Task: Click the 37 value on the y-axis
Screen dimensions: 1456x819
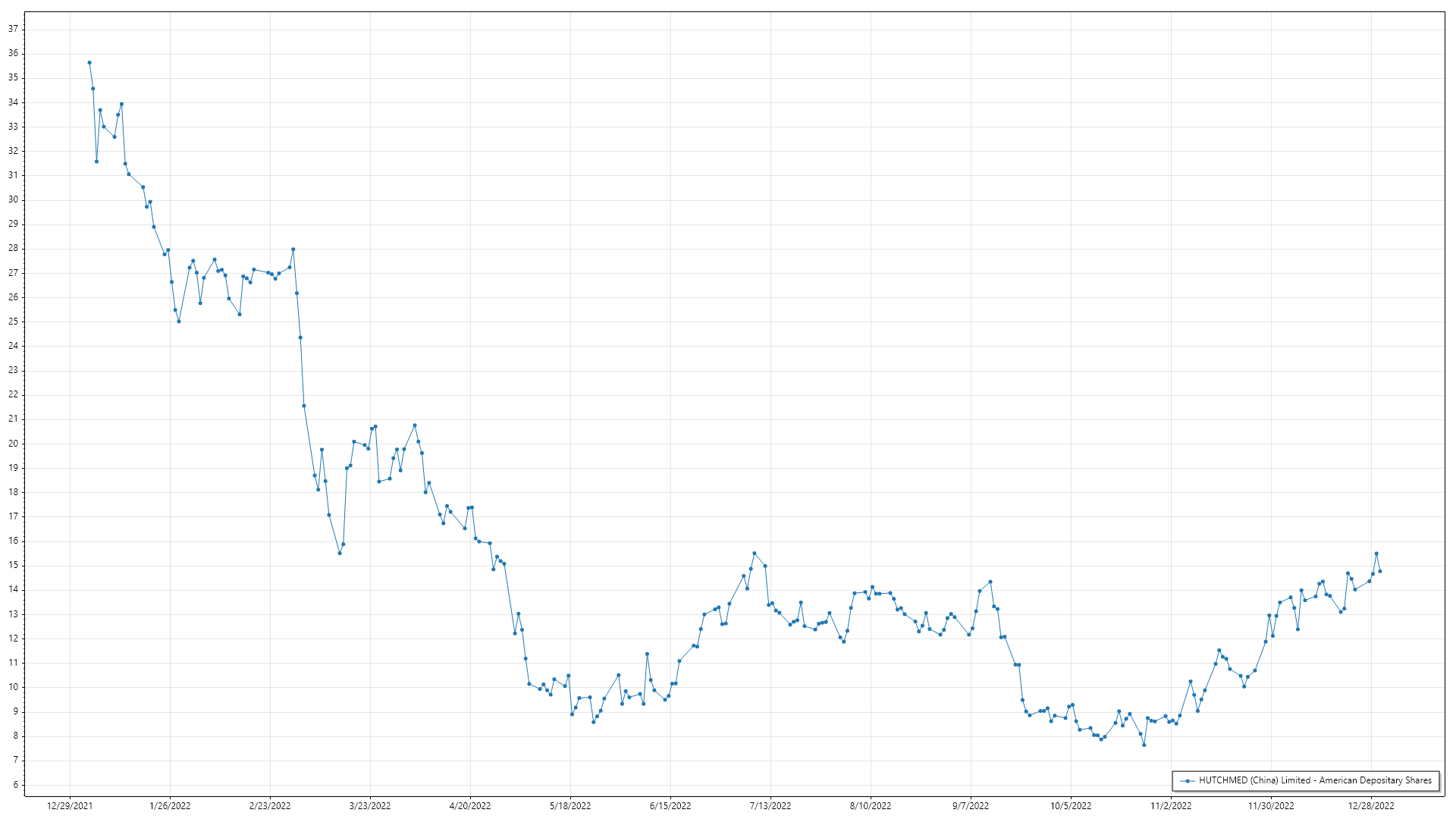Action: 14,29
